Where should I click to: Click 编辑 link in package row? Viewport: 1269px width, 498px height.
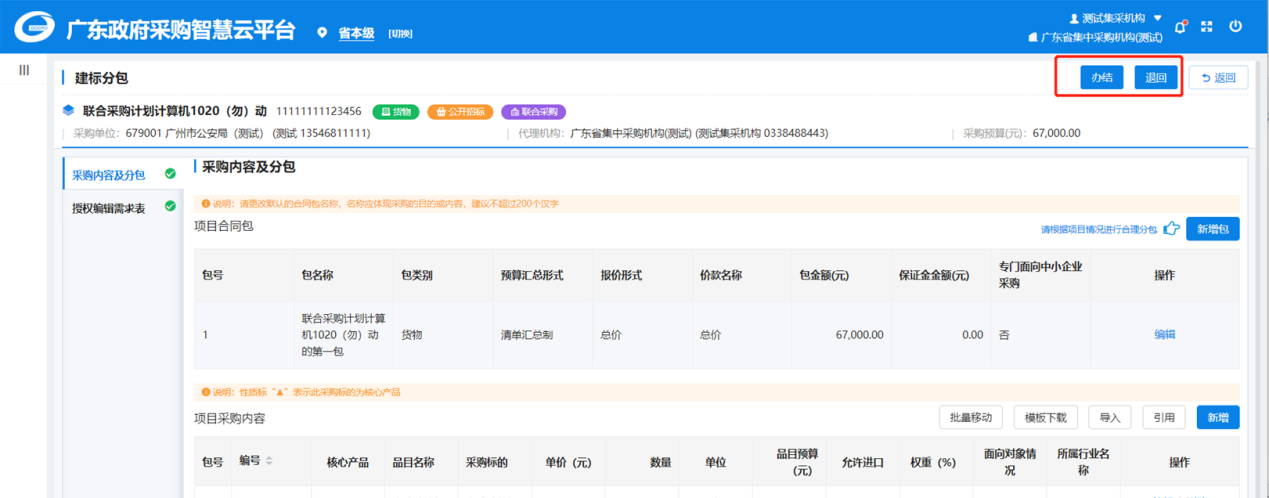[x=1164, y=335]
